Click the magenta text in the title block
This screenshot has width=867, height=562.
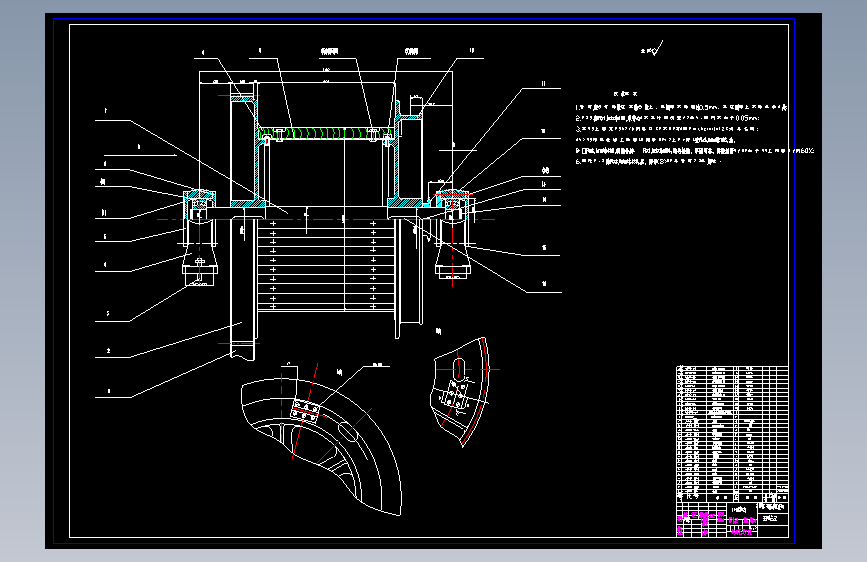tap(716, 524)
